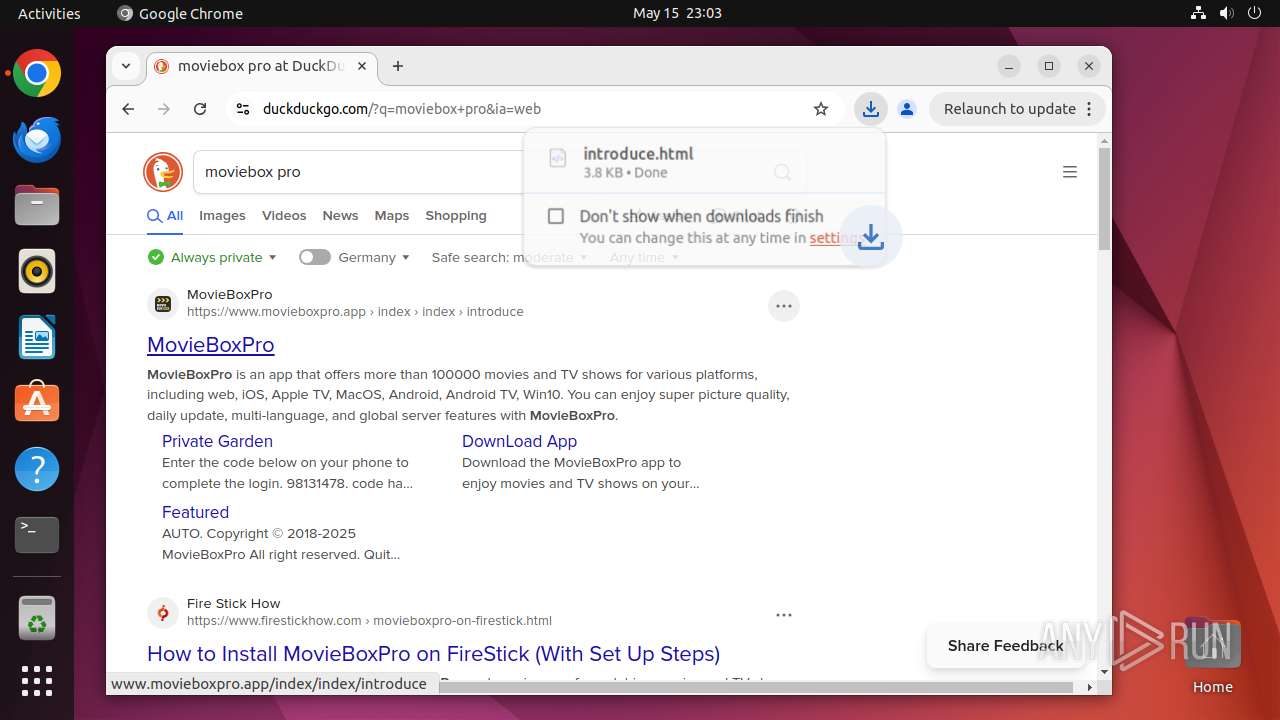Expand the Always private dropdown
This screenshot has height=720, width=1280.
point(212,257)
